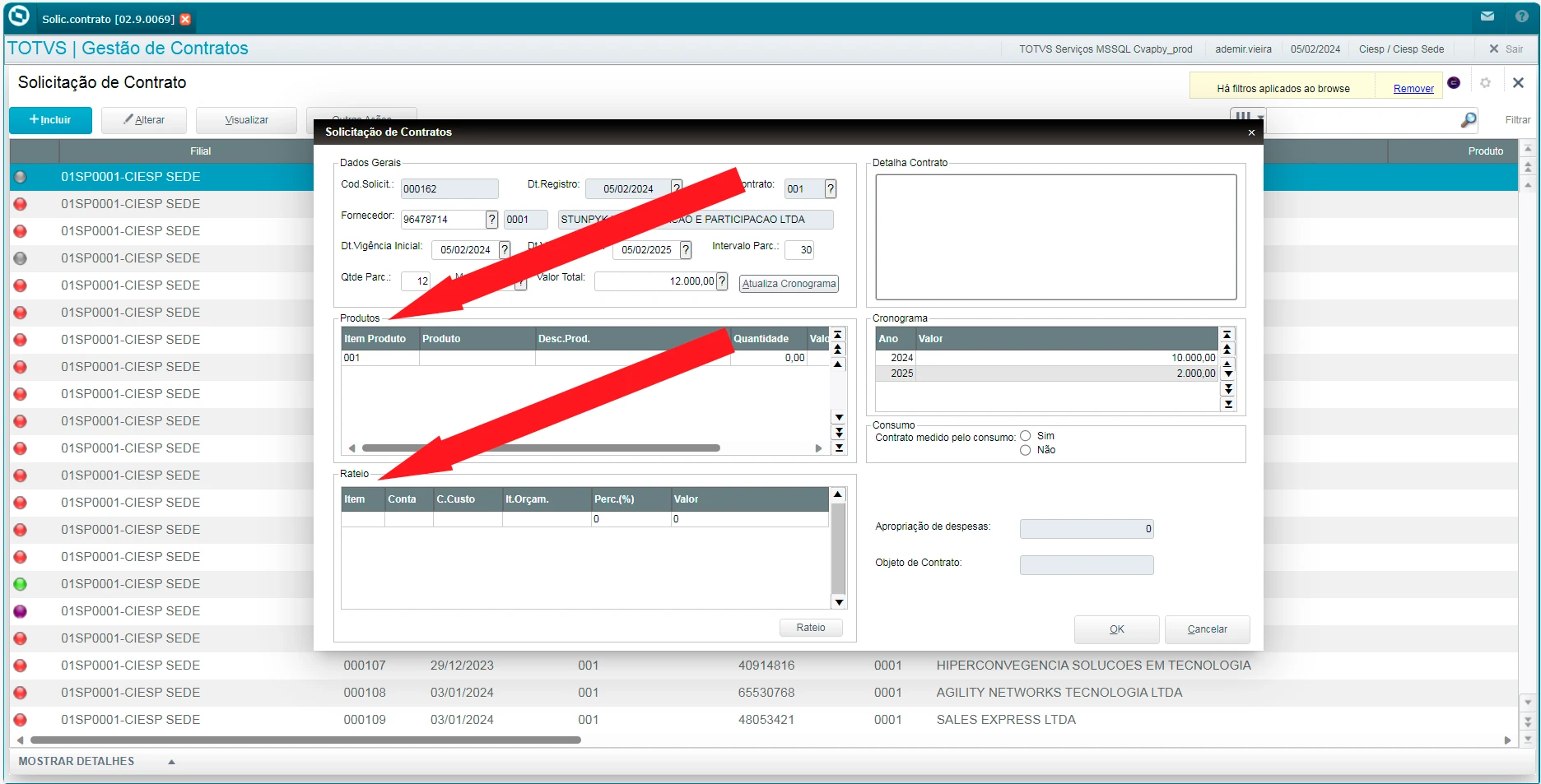Select Não for contract measured by consumption

point(1026,450)
